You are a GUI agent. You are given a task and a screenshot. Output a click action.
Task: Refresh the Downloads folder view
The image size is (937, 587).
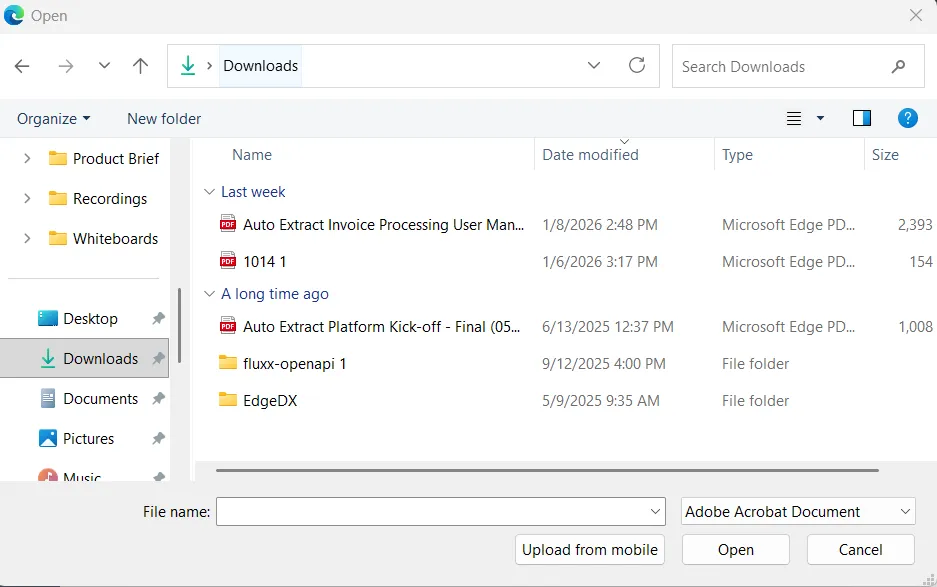[637, 65]
